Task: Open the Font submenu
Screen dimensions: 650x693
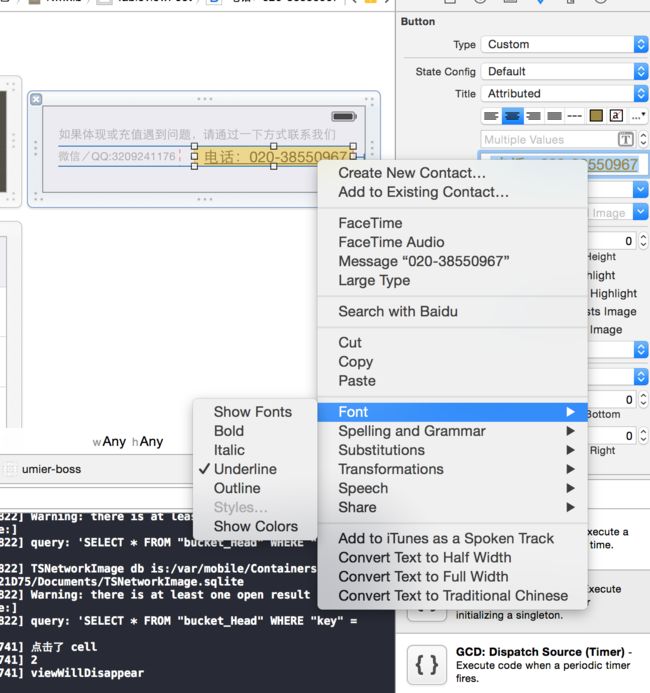Action: click(x=452, y=411)
